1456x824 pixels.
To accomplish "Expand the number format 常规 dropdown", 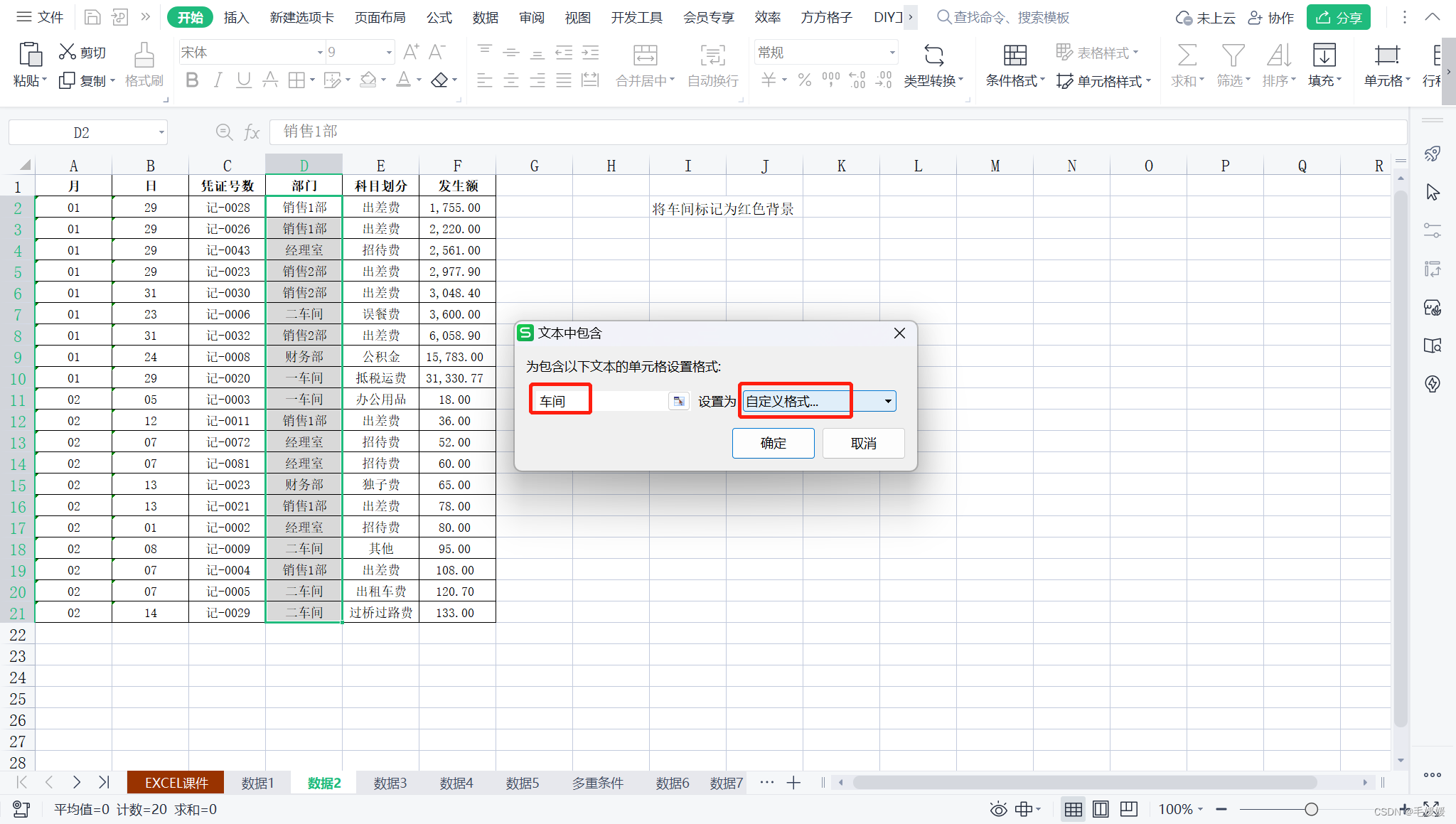I will pos(892,53).
